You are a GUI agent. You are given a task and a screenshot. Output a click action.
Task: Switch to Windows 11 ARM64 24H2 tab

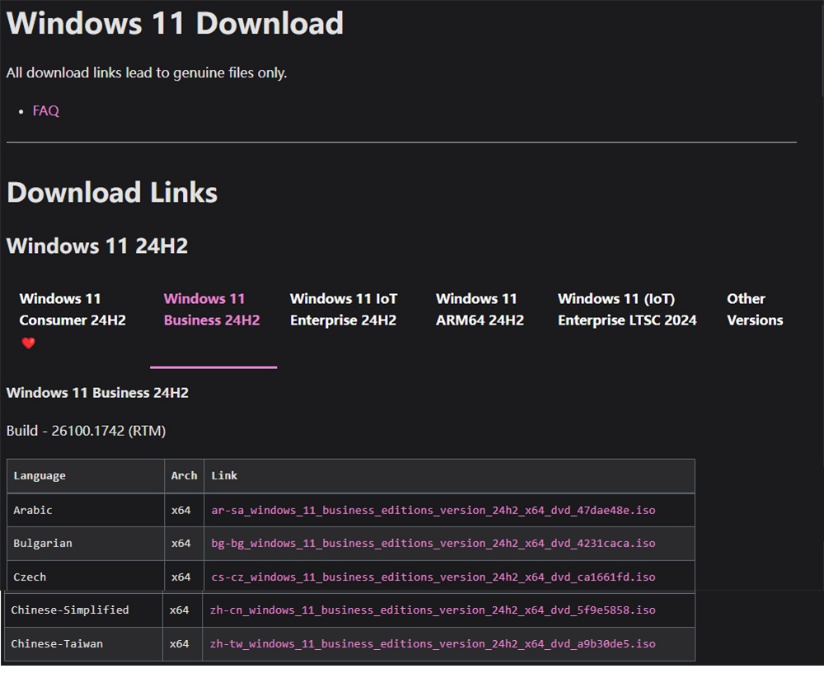[x=480, y=309]
